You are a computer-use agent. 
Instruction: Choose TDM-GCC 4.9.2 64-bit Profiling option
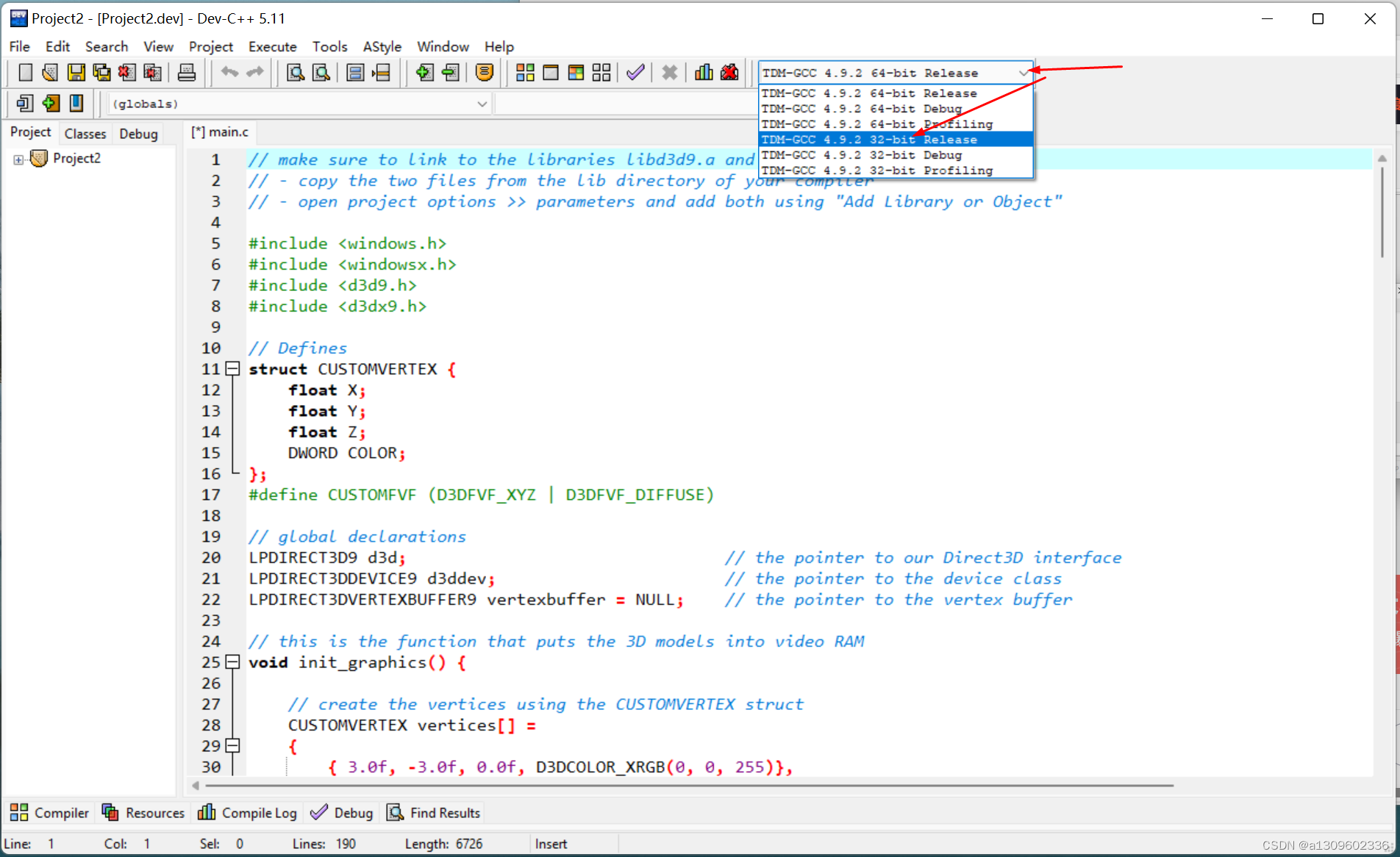click(896, 124)
